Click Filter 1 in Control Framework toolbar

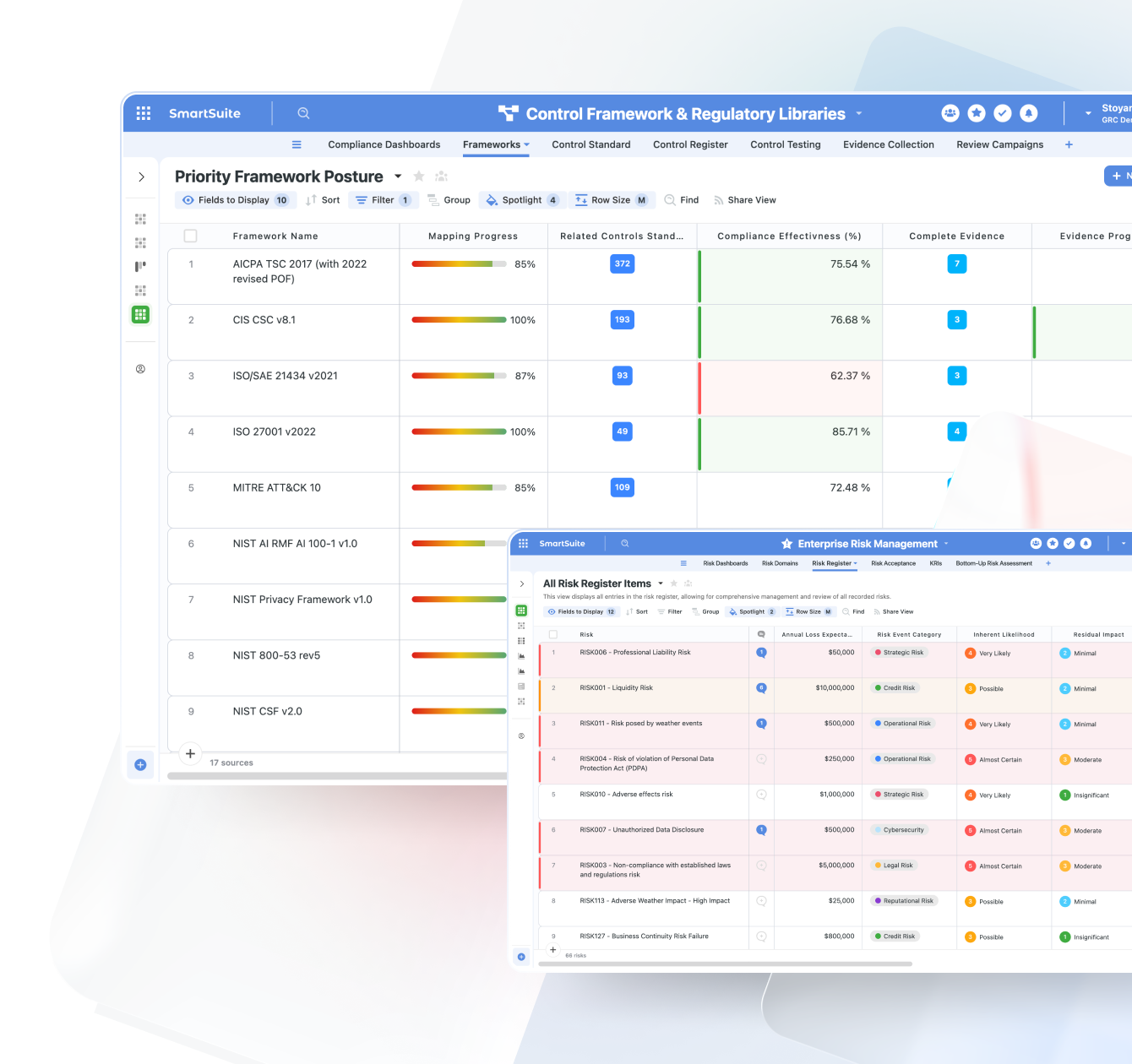(384, 200)
